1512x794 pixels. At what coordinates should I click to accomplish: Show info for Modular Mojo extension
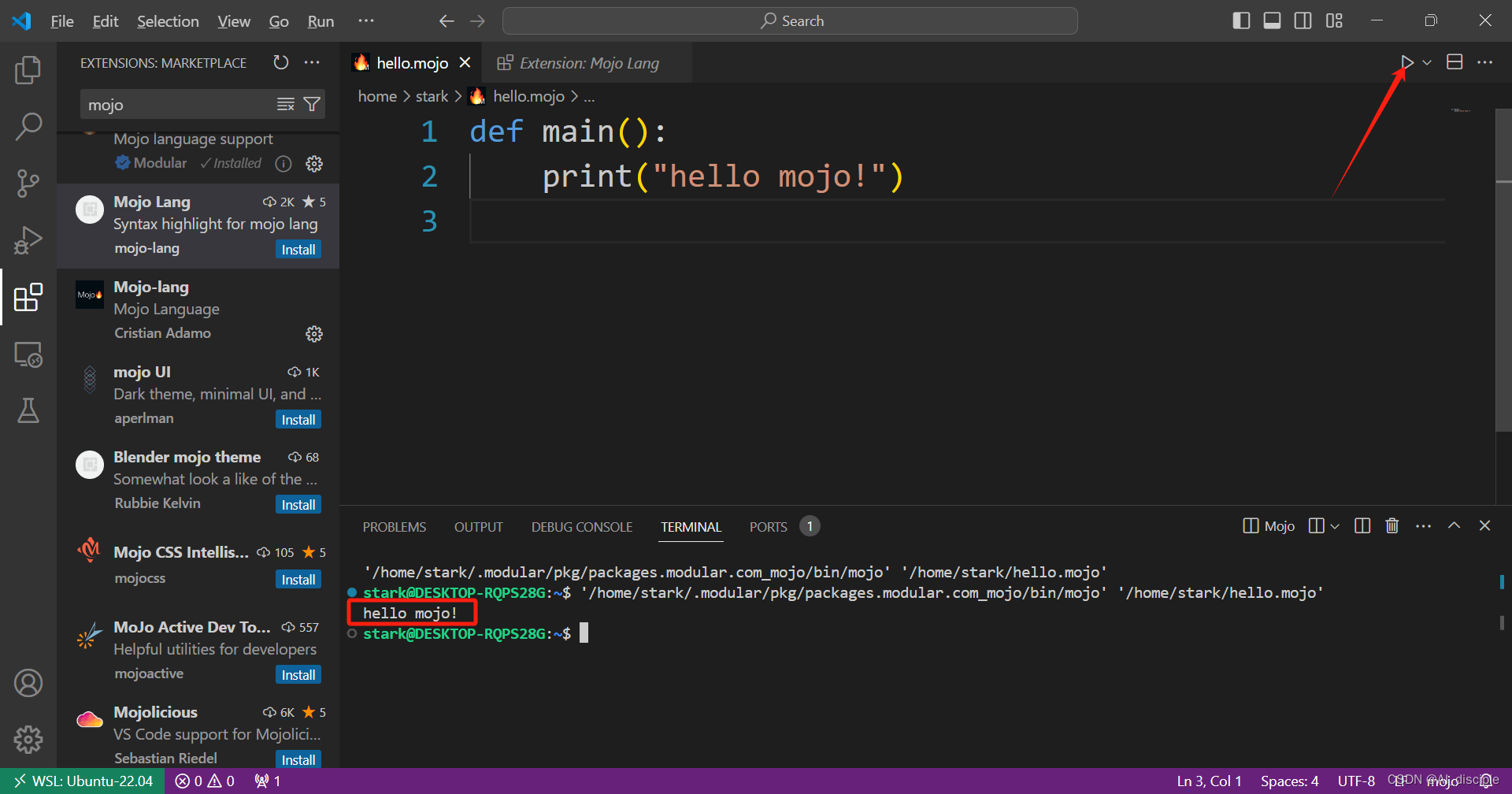(283, 163)
